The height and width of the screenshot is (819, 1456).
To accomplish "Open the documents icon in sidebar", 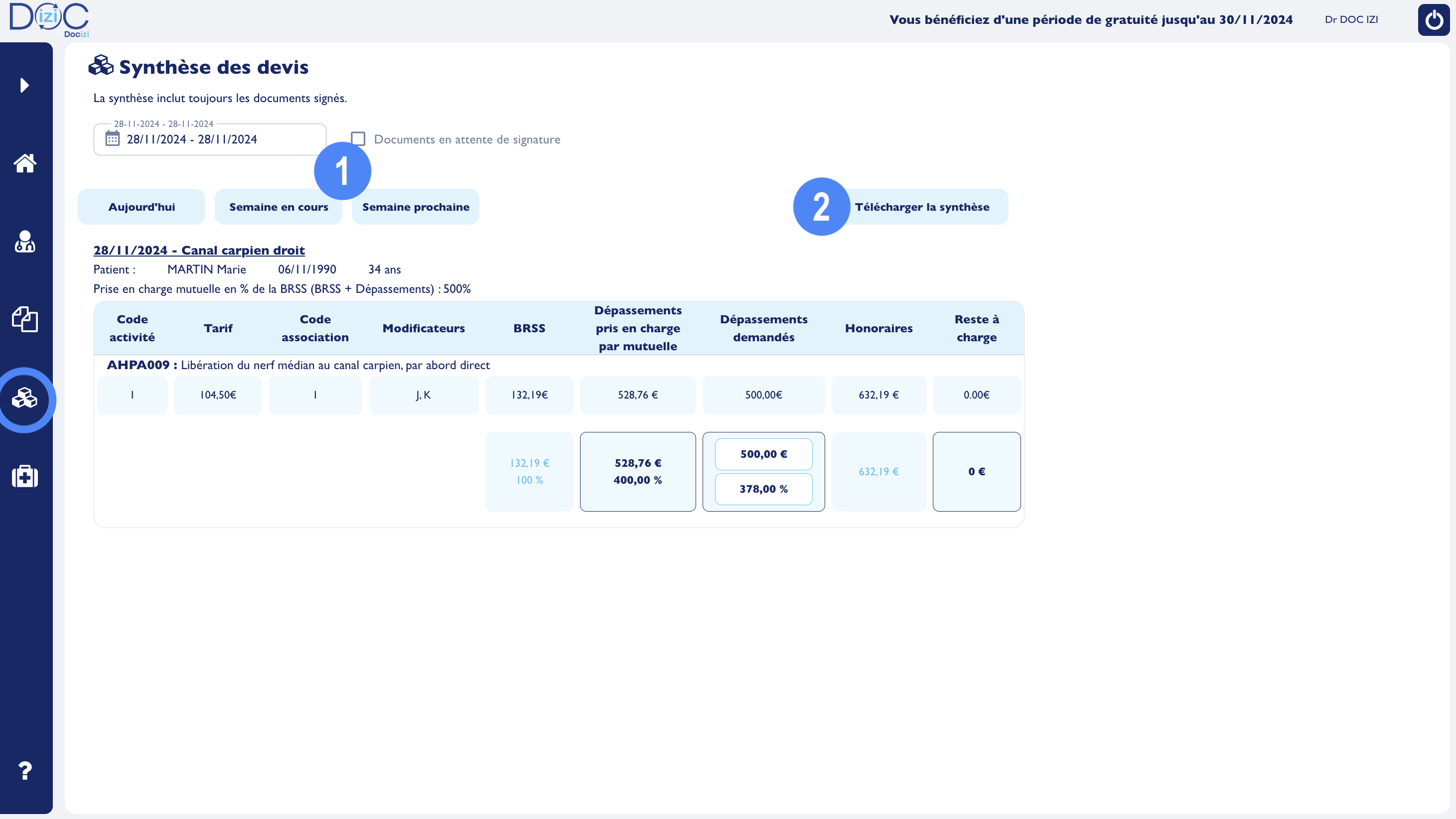I will (x=25, y=319).
